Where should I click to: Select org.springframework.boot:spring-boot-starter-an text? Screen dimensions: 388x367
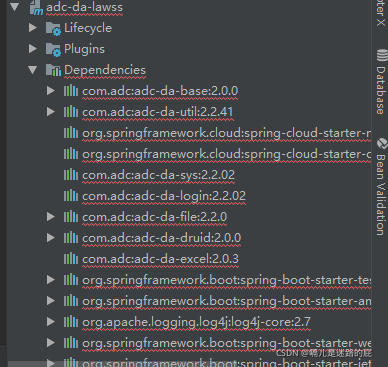(x=227, y=301)
